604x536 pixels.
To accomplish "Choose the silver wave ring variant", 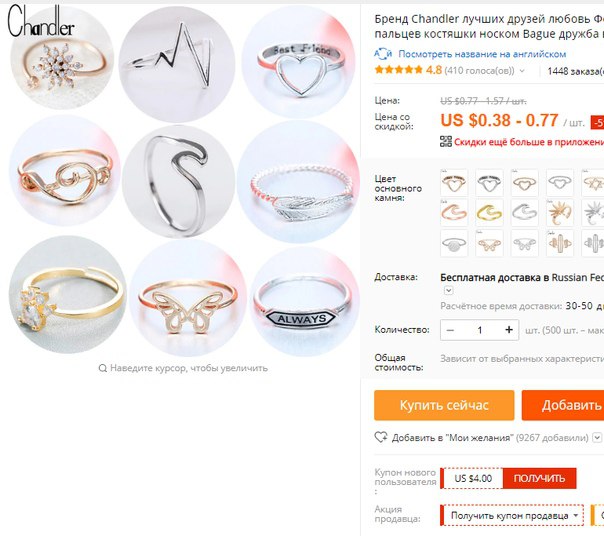I will click(x=525, y=213).
